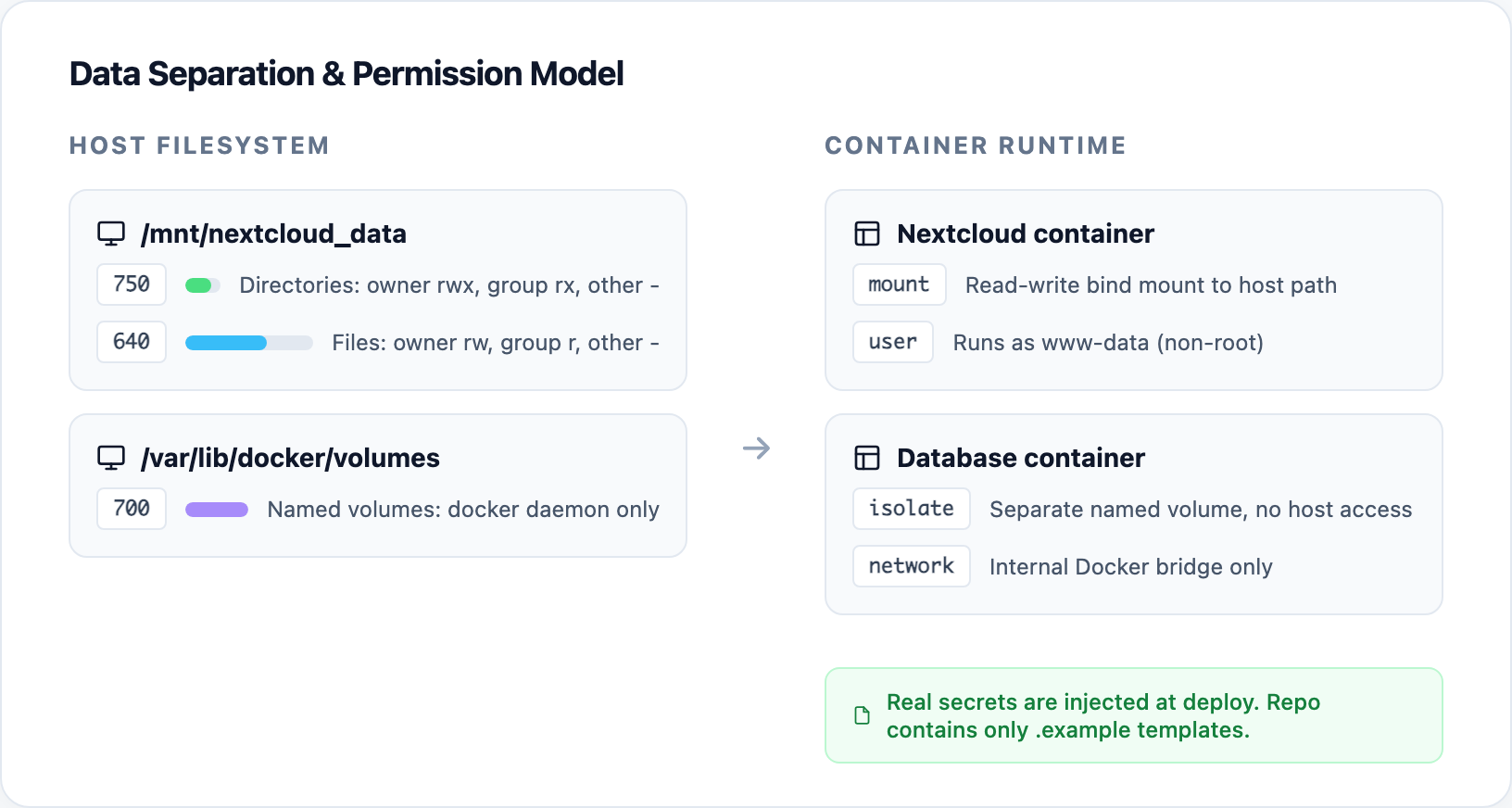Click the Database container heading
Screen dimensions: 1512x808
pos(1021,458)
